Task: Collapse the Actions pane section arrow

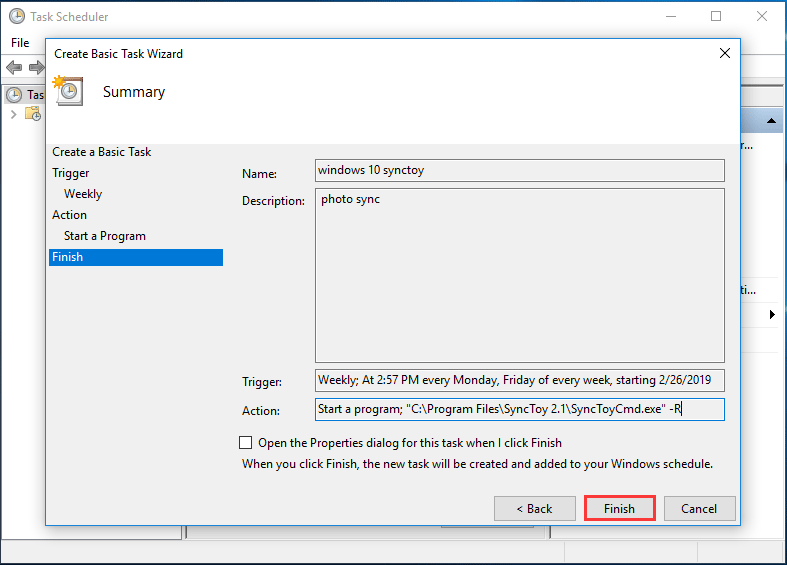Action: point(771,121)
